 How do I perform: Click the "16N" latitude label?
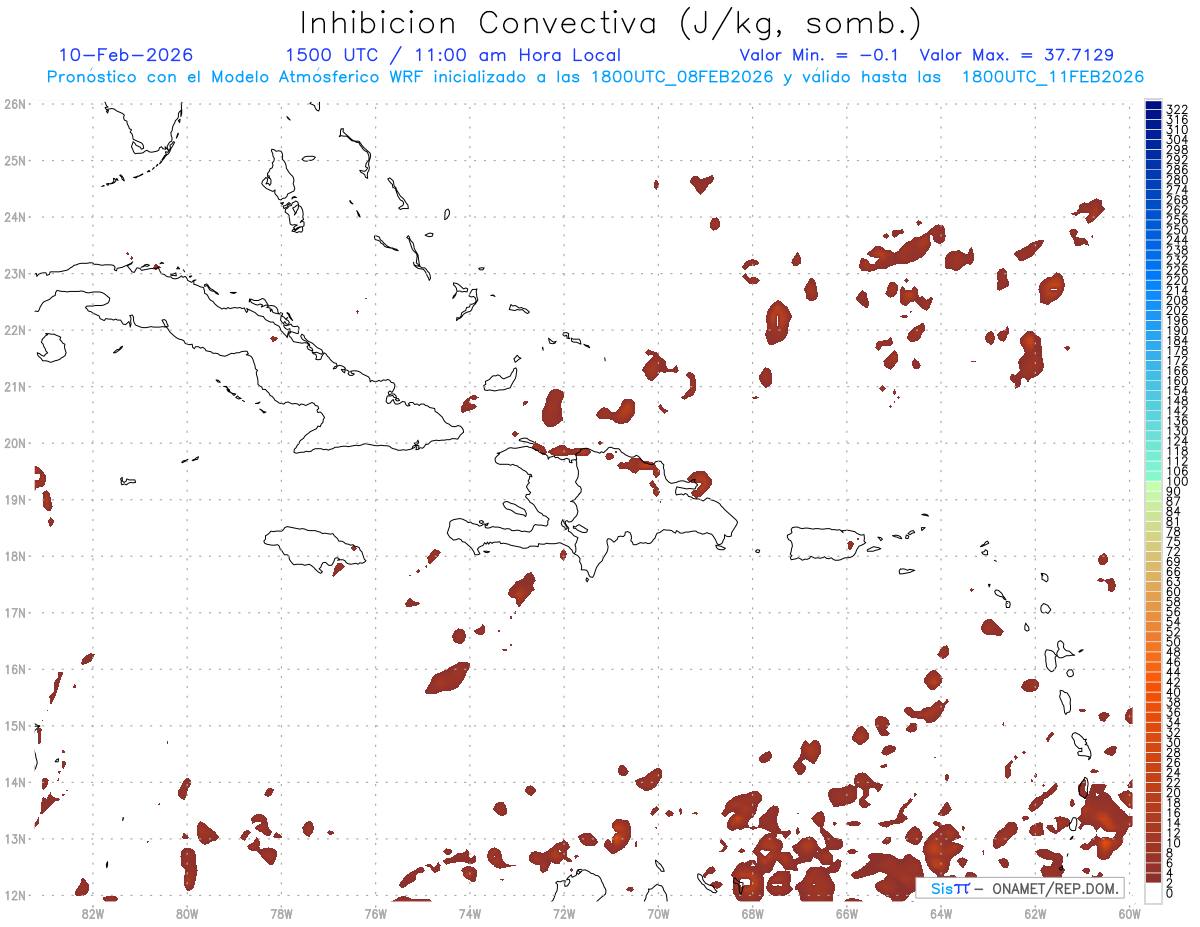coord(15,669)
